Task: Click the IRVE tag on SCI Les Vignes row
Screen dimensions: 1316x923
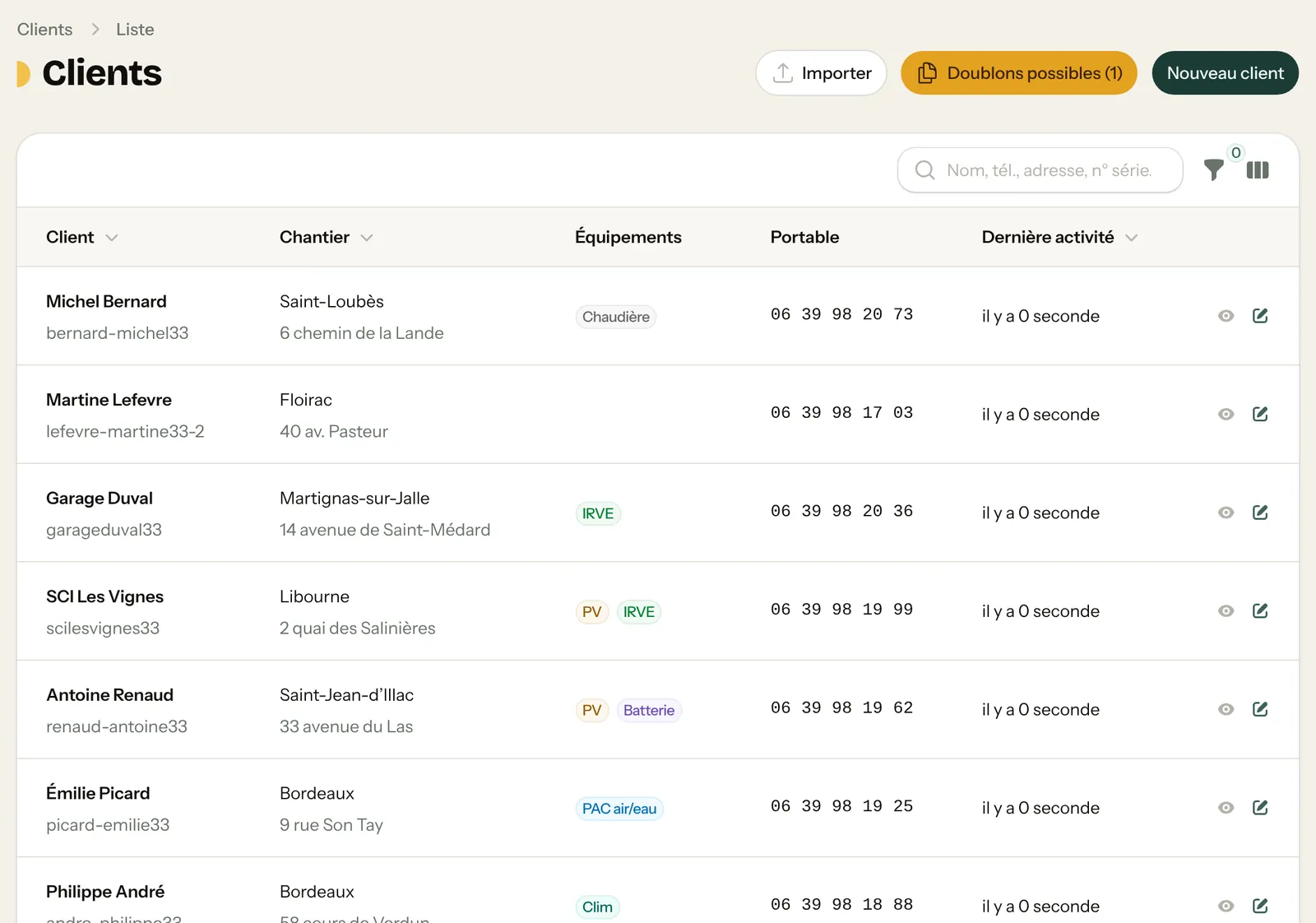Action: [x=639, y=612]
